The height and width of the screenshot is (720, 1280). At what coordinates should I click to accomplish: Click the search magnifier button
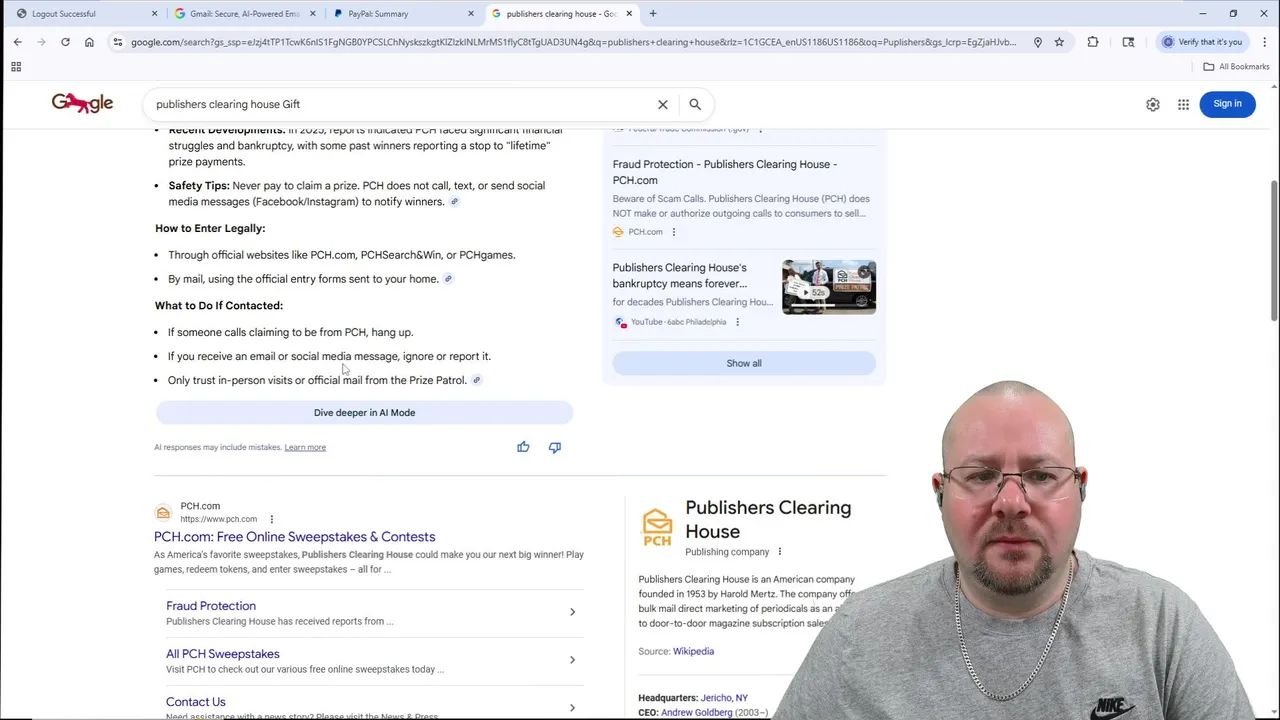695,104
